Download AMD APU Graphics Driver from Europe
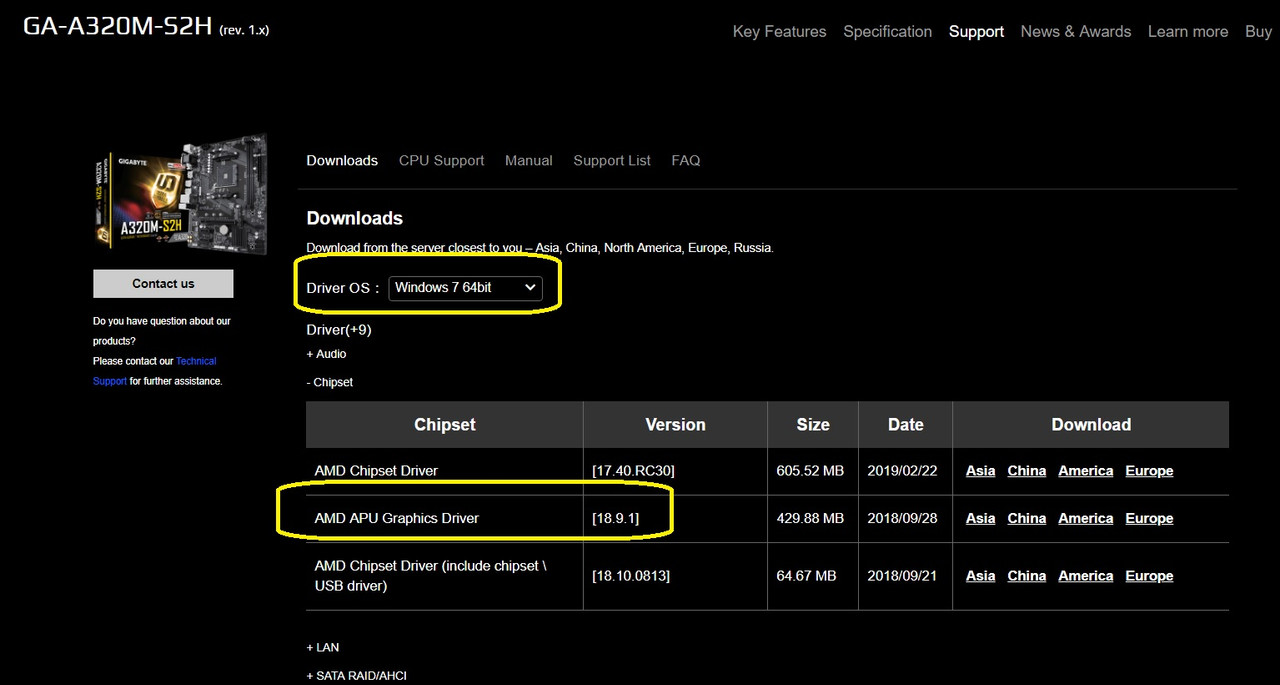This screenshot has width=1280, height=685. click(1149, 518)
